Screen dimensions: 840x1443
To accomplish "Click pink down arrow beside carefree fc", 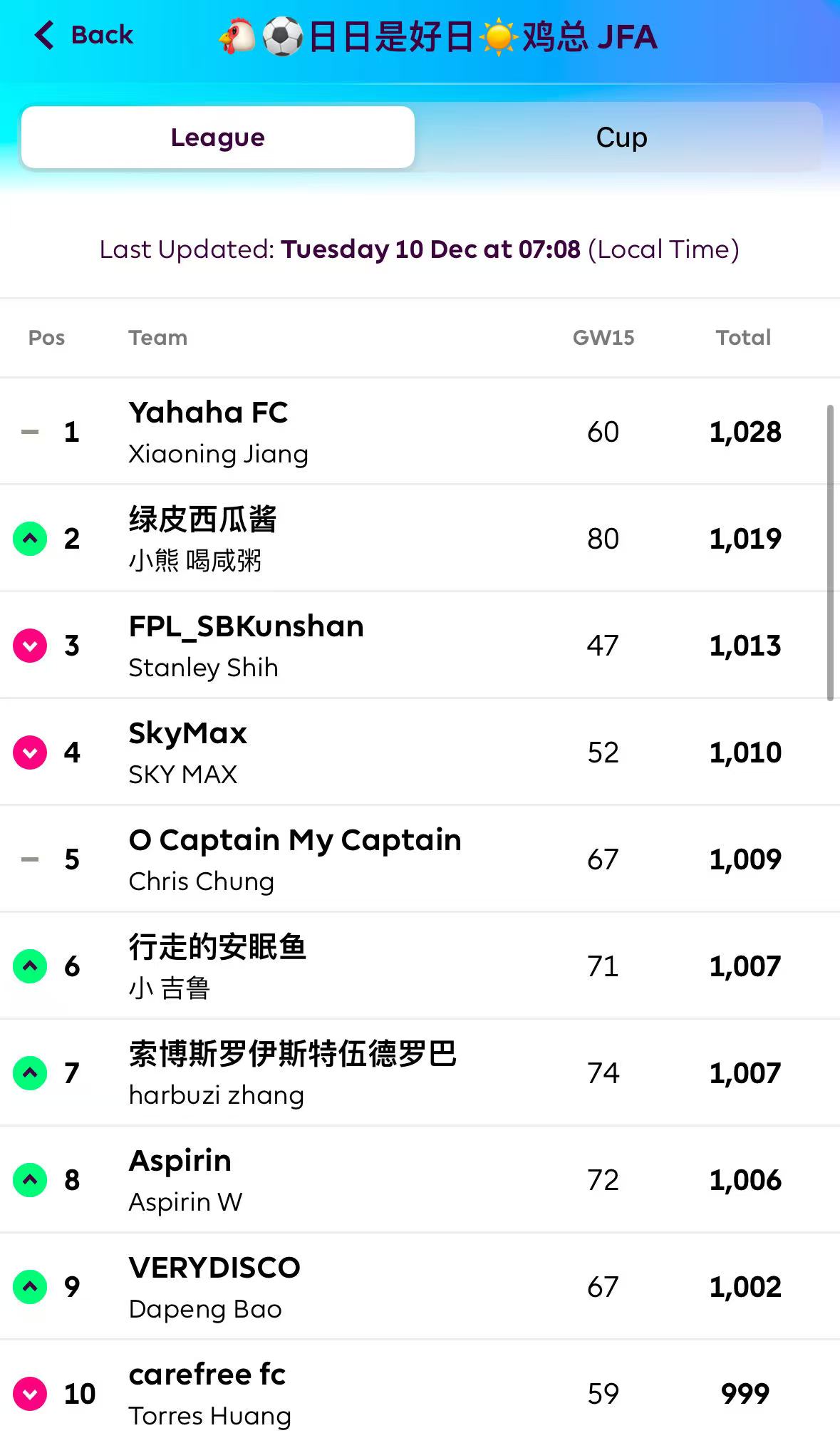I will tap(30, 1394).
